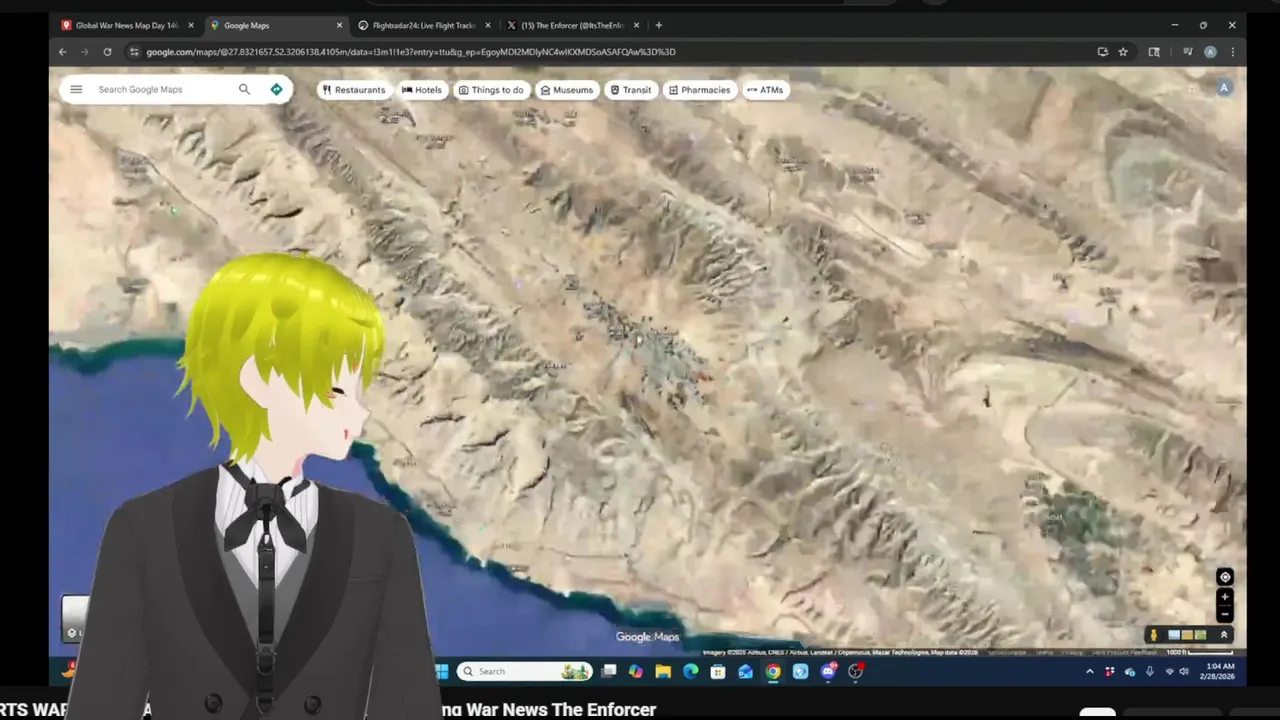Zoom out with the minus button

(x=1224, y=613)
